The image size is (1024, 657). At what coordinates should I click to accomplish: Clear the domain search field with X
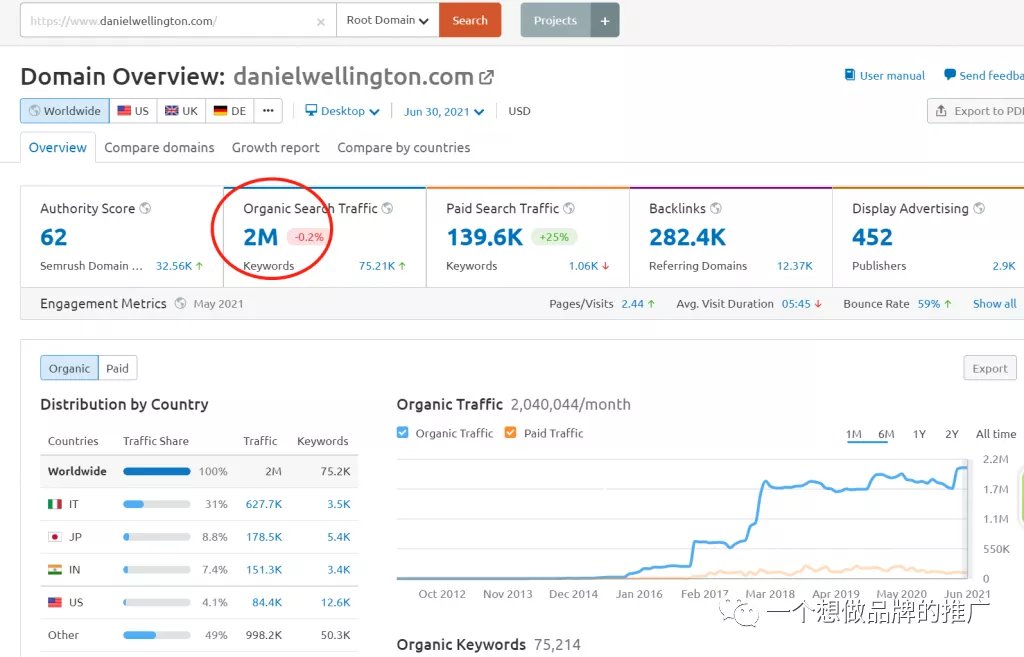[x=321, y=22]
